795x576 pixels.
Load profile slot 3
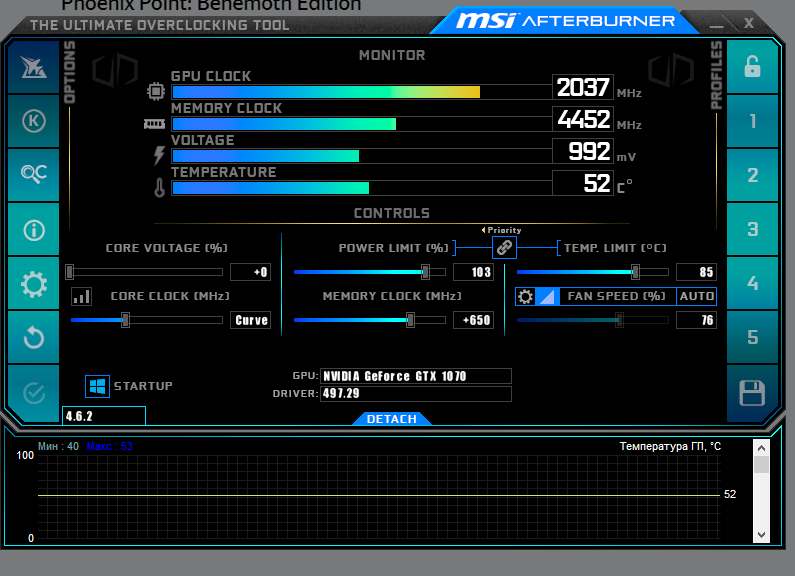click(x=752, y=230)
